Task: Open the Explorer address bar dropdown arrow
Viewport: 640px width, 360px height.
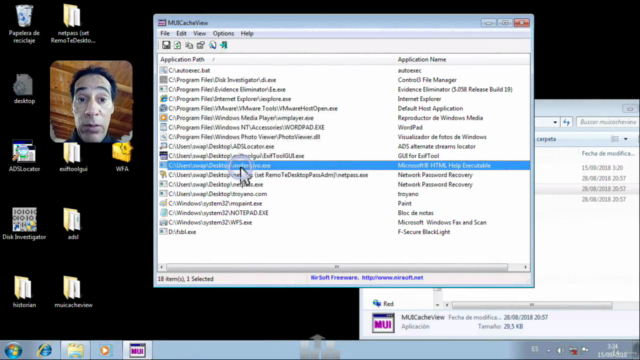Action: pos(555,122)
